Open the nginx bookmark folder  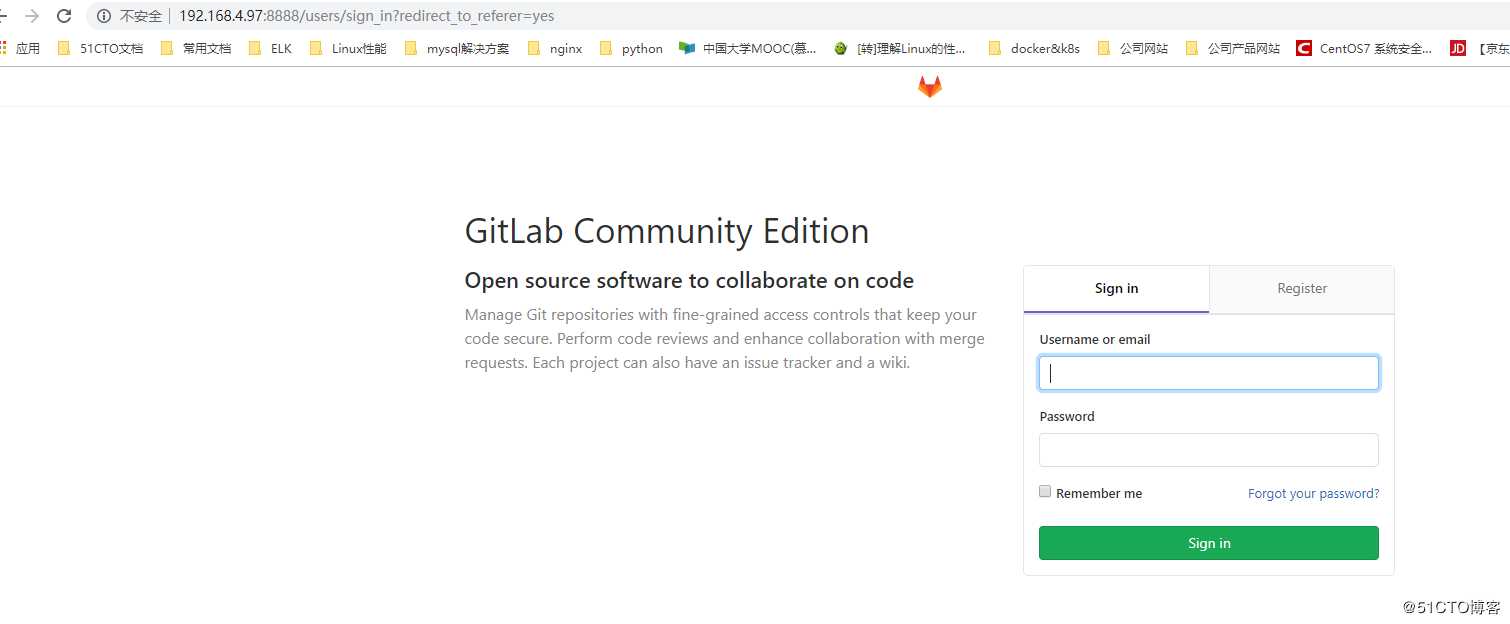(555, 48)
